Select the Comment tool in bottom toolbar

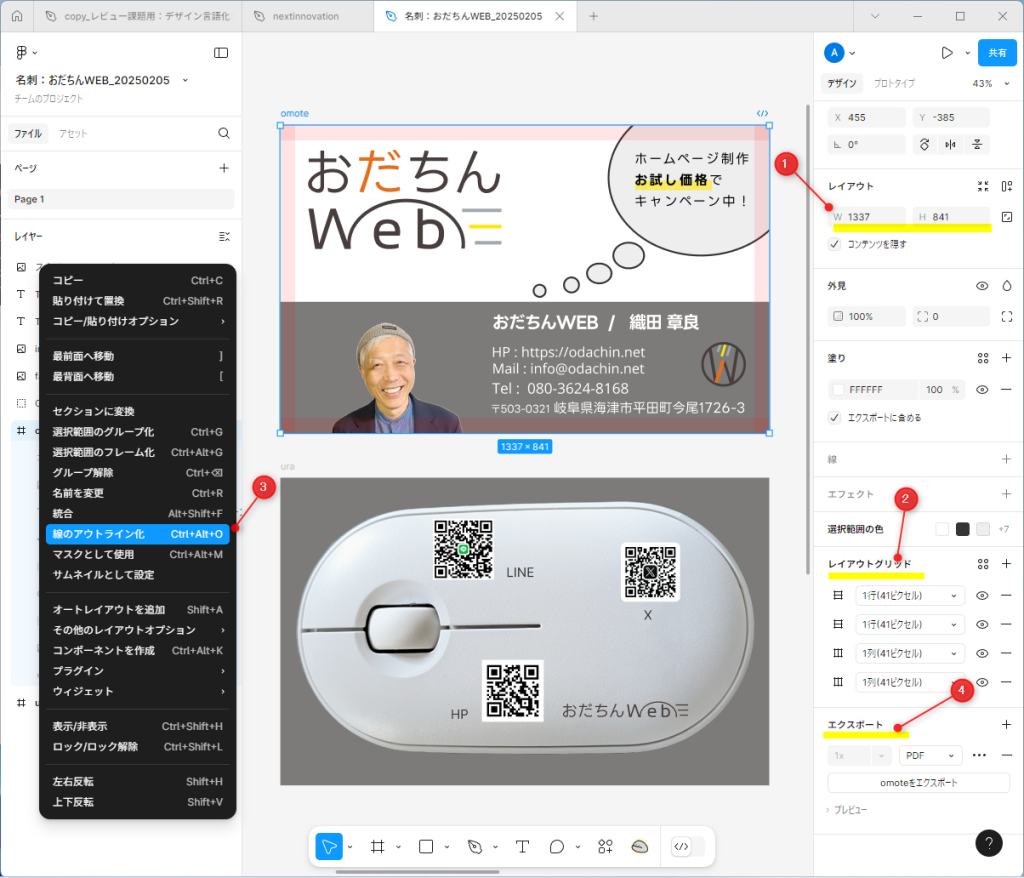pyautogui.click(x=557, y=847)
